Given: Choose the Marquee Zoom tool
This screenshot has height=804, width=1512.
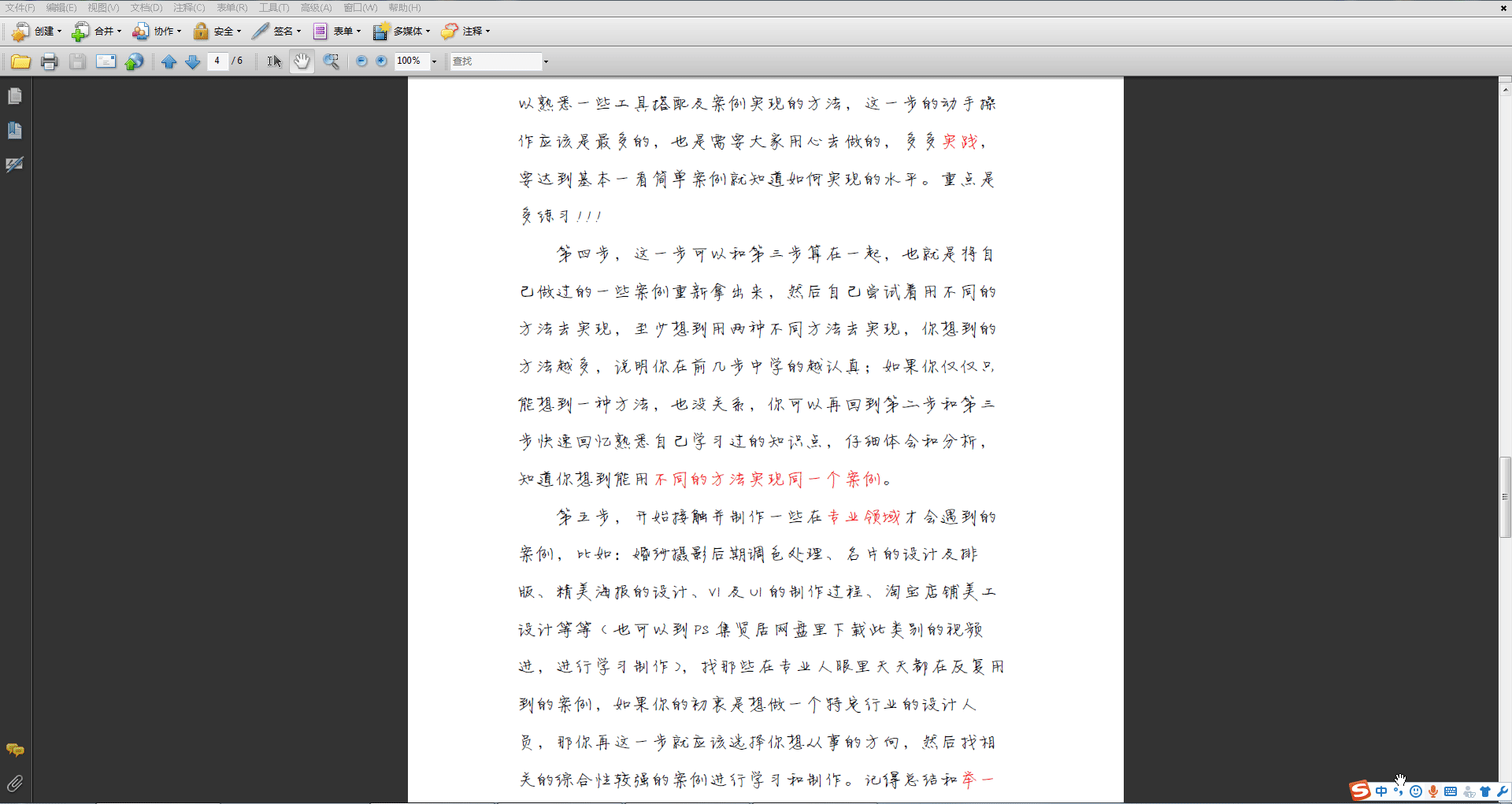Looking at the screenshot, I should point(332,61).
